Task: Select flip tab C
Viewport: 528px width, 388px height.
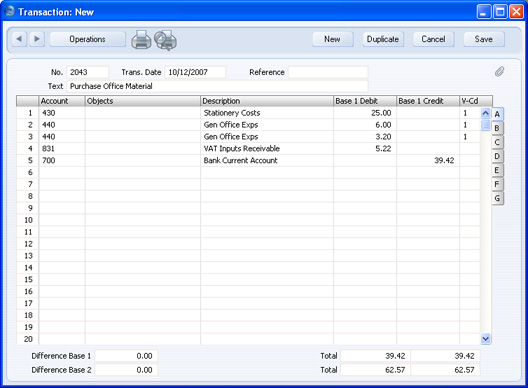Action: click(497, 142)
